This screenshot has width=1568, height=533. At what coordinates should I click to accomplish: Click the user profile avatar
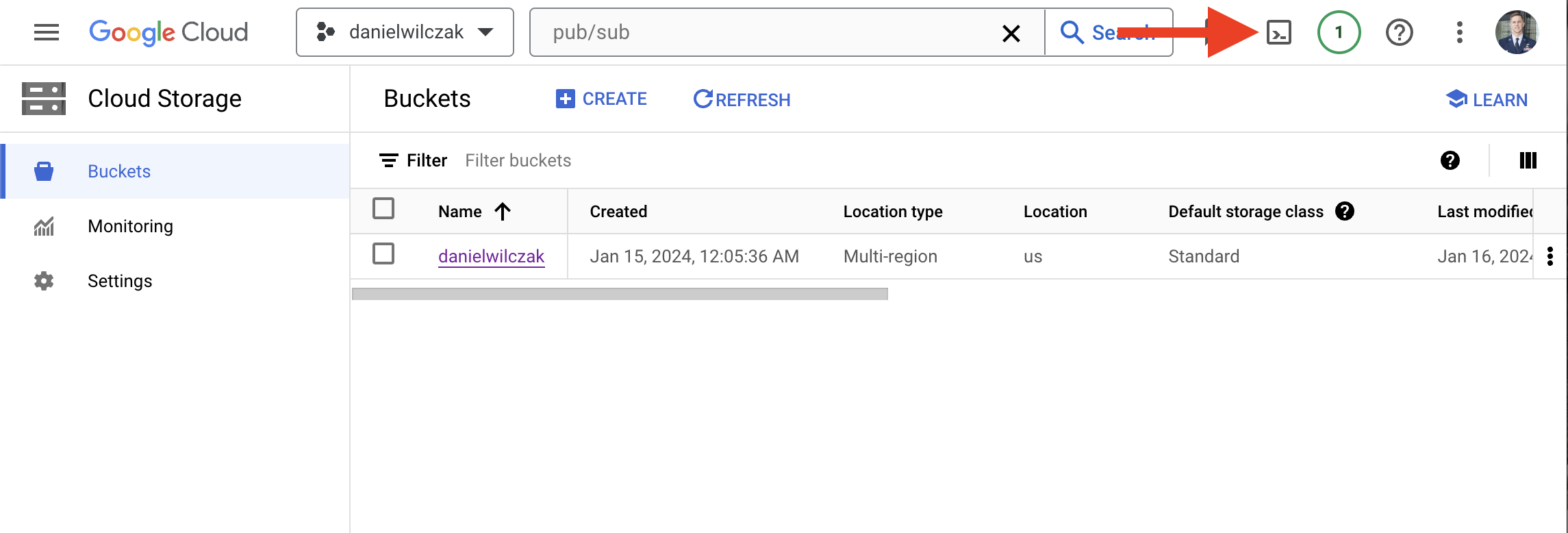pos(1517,32)
